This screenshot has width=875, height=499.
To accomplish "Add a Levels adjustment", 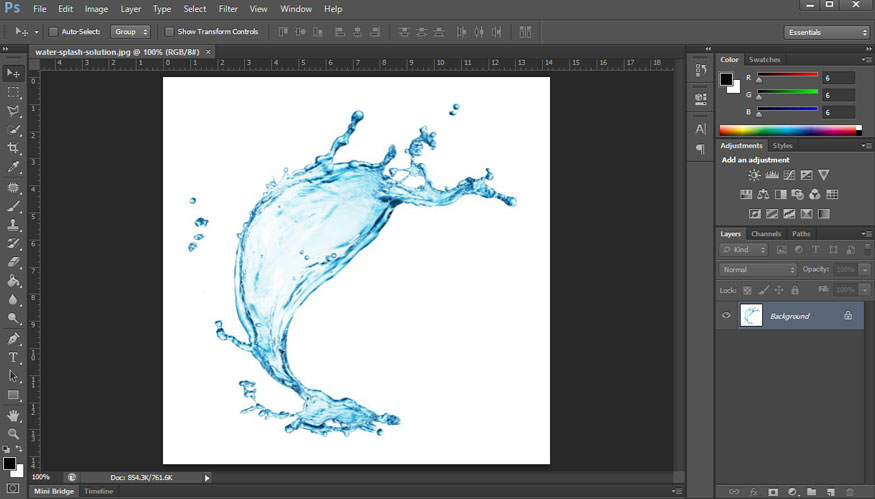I will [x=772, y=175].
